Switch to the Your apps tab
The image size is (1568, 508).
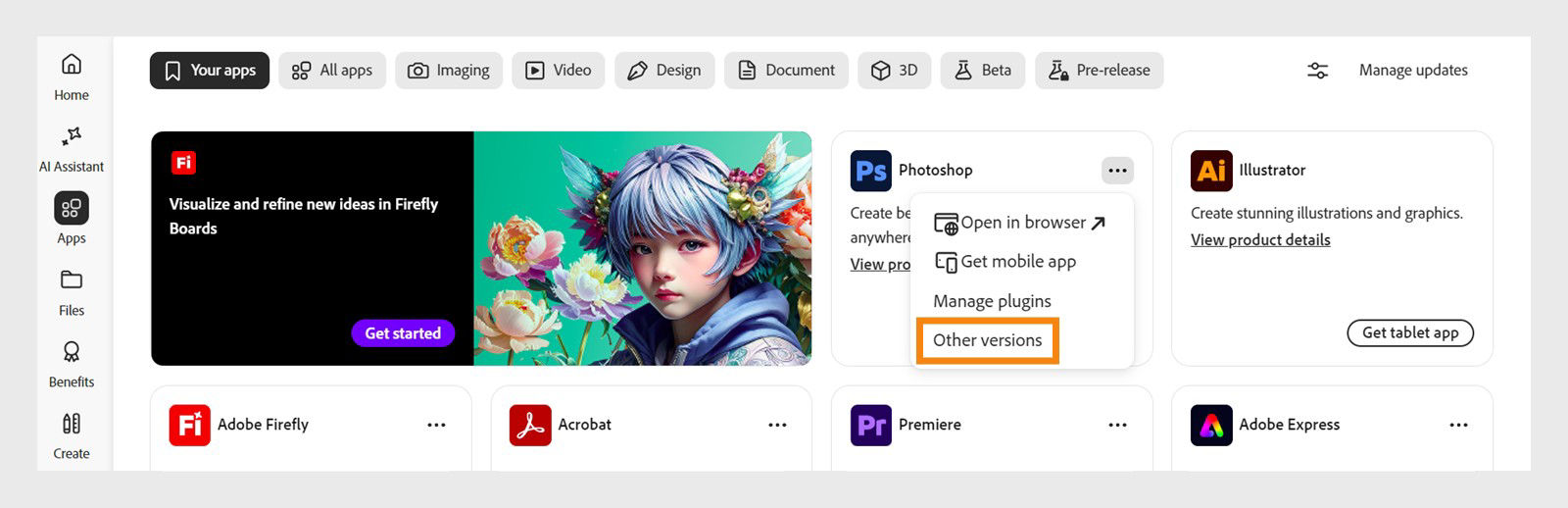tap(210, 71)
